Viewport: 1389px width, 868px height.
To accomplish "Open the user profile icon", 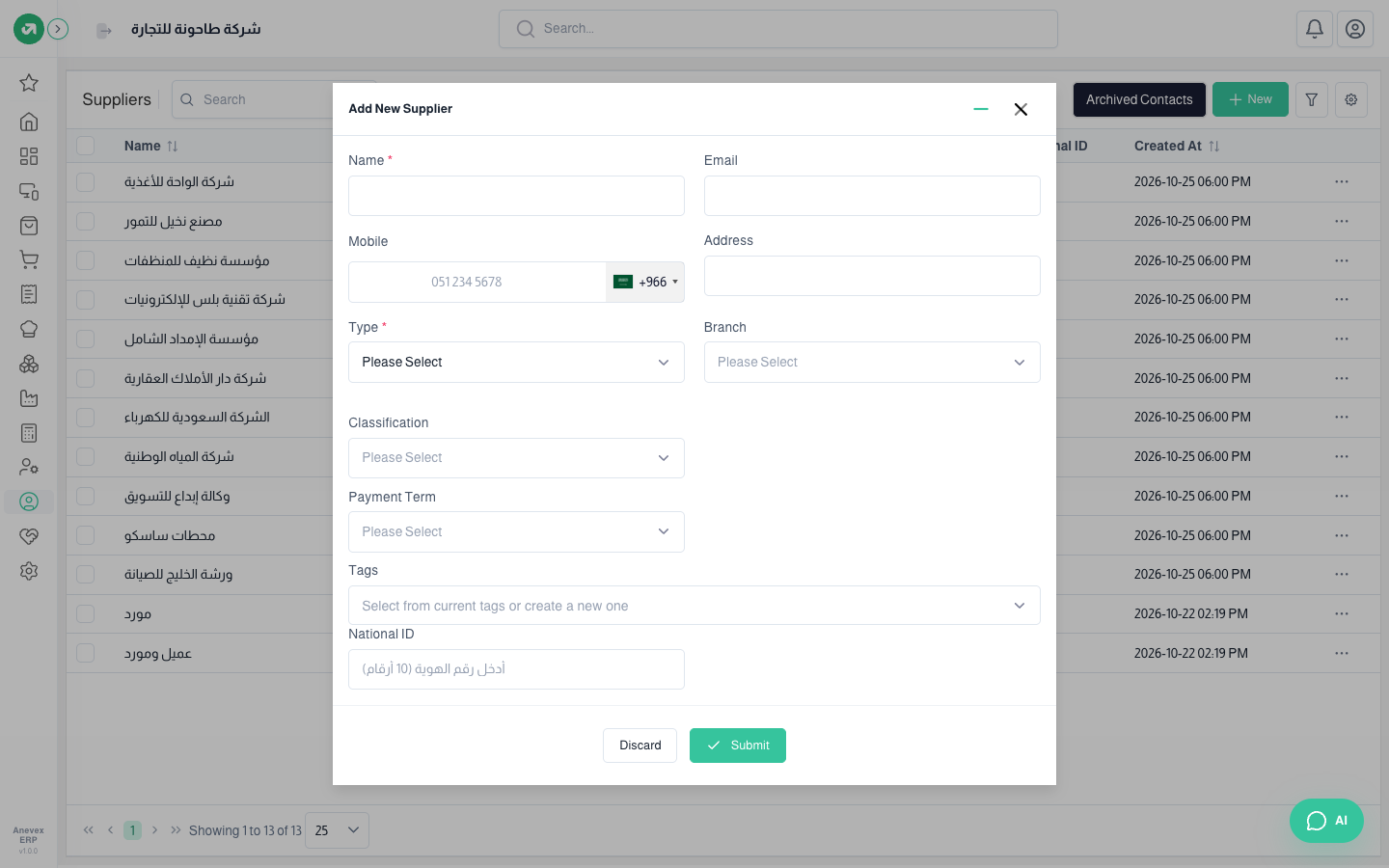I will click(1355, 29).
